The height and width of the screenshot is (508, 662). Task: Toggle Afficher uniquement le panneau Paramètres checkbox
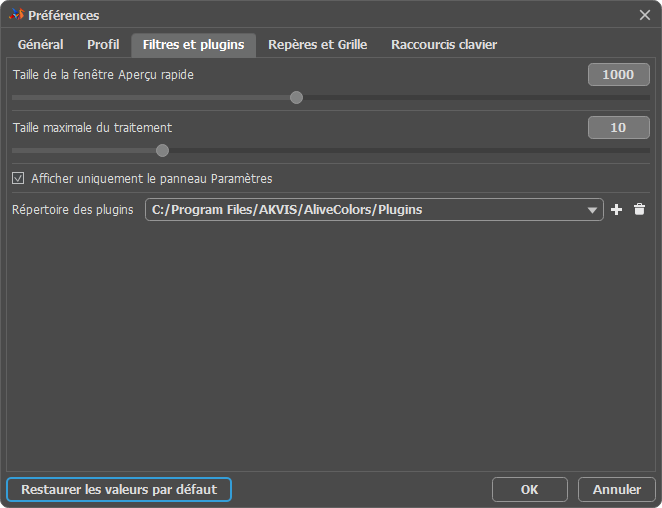pos(18,178)
